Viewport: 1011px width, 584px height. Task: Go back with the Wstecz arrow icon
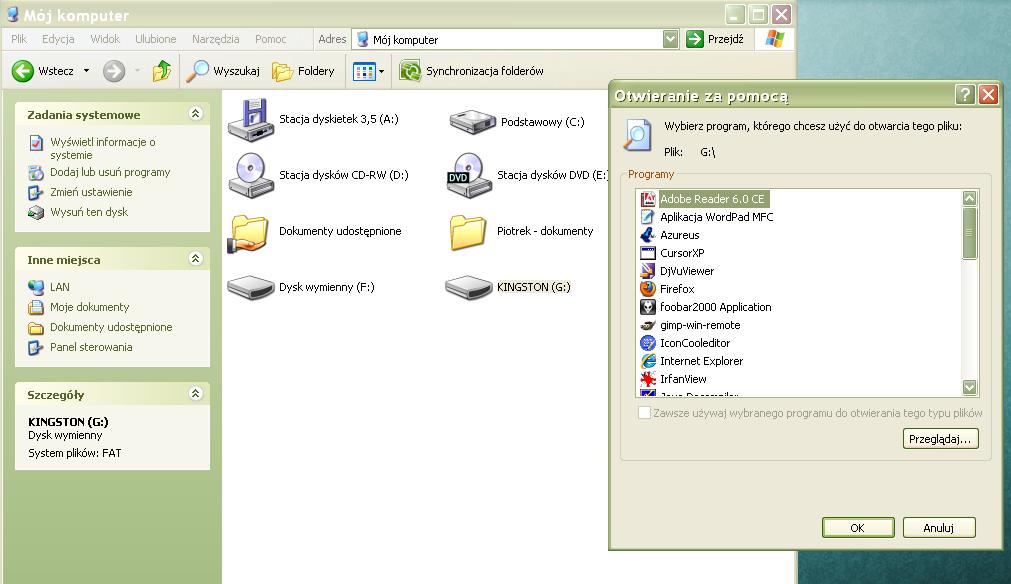pyautogui.click(x=23, y=71)
